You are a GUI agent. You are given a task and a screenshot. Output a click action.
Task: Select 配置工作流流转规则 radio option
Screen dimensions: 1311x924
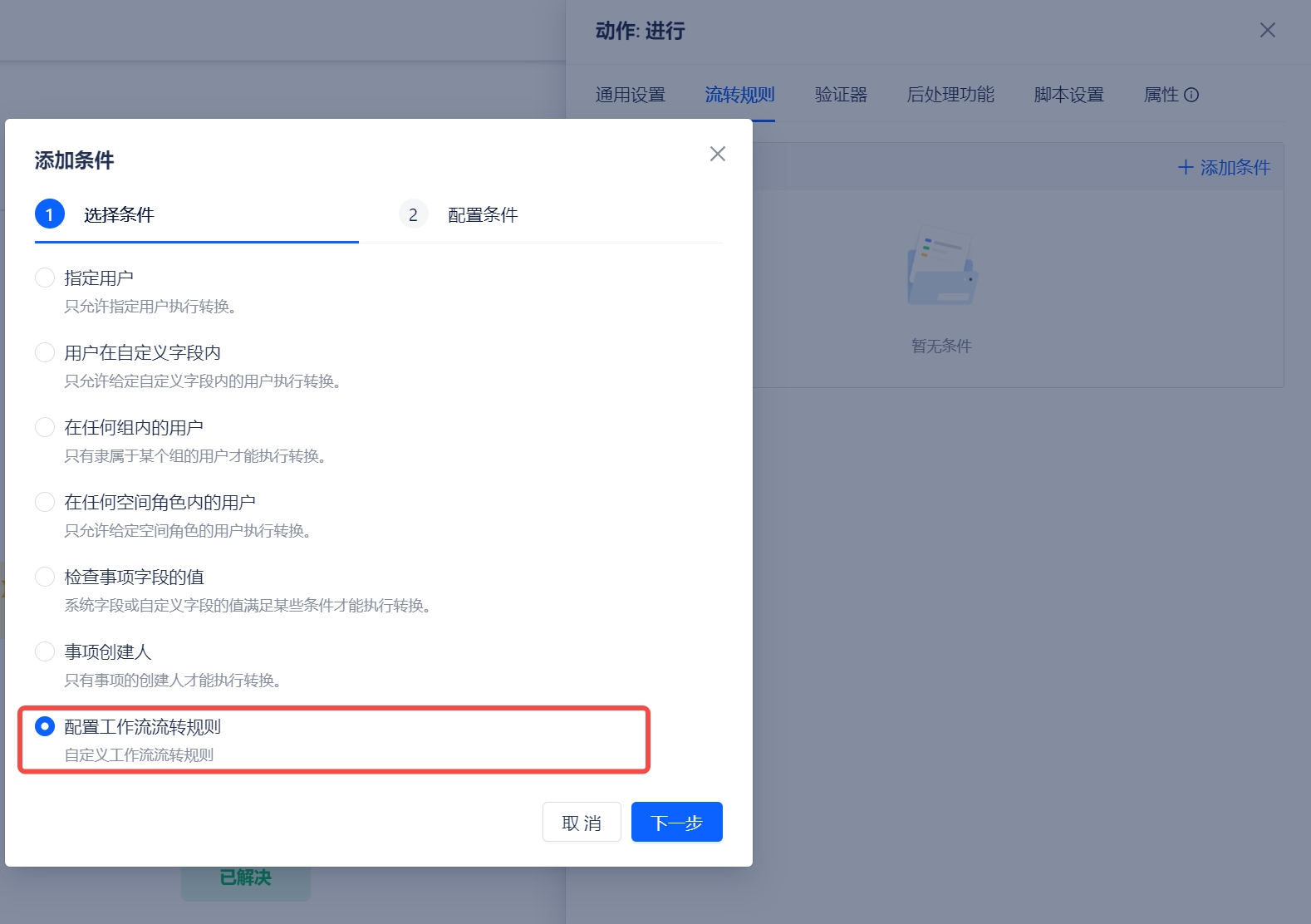tap(45, 726)
